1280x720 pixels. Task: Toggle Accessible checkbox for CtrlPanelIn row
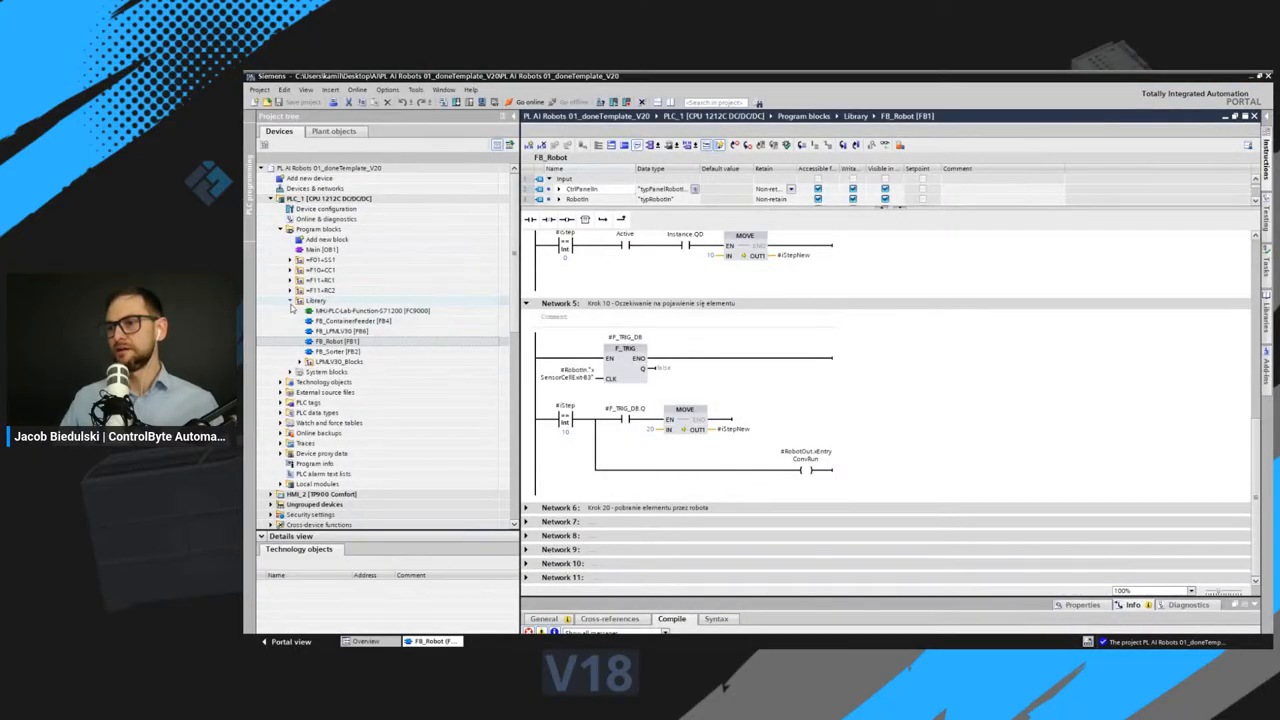click(818, 189)
